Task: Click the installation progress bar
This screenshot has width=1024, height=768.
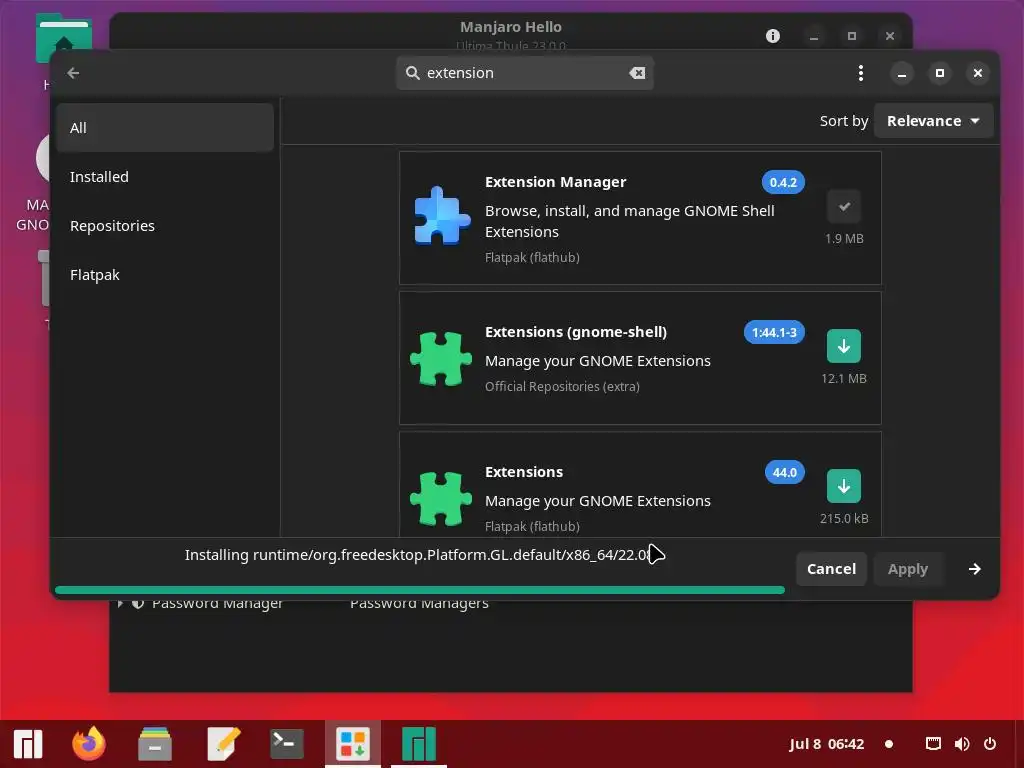Action: [x=420, y=590]
